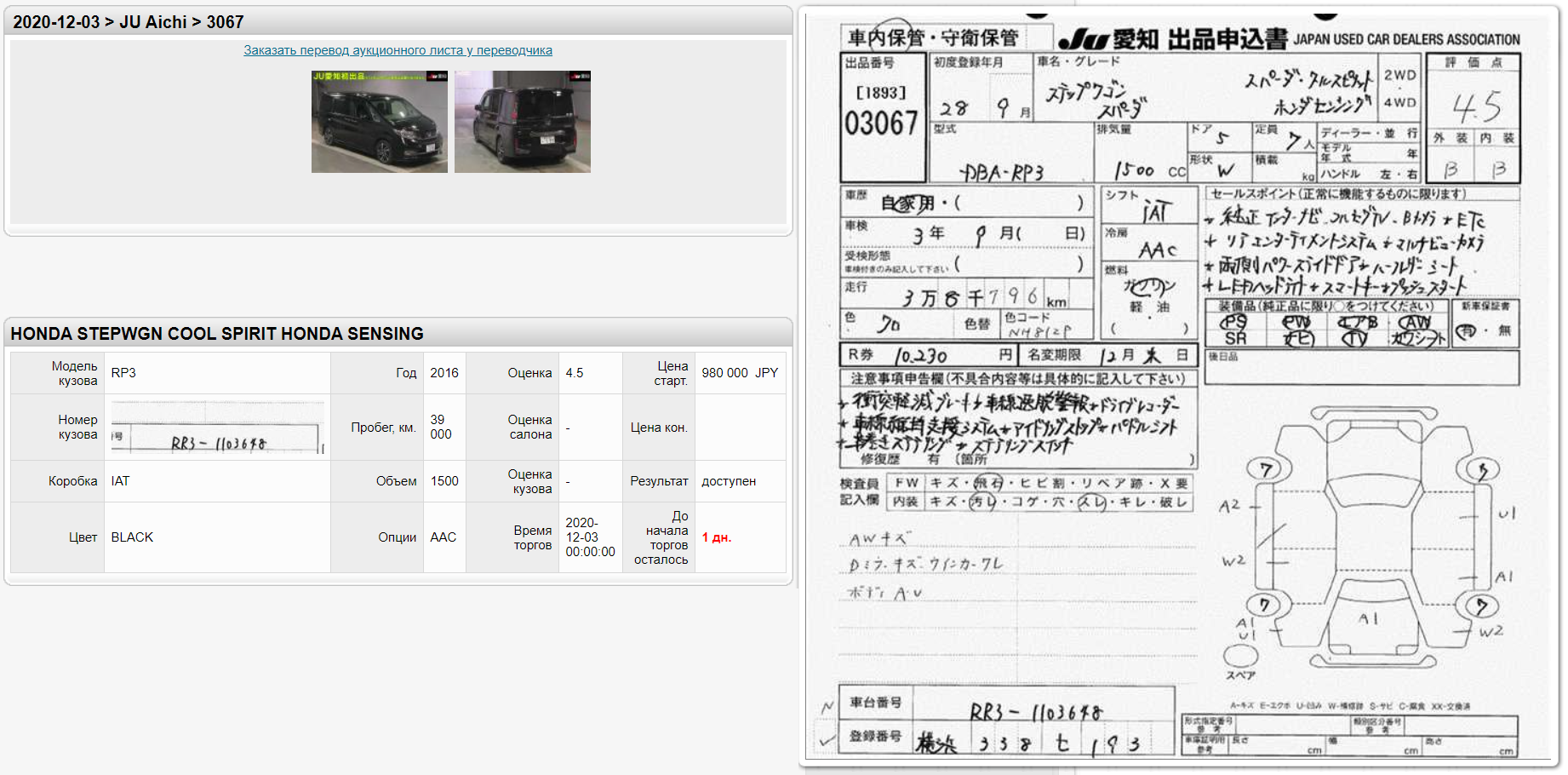Click the color value BLACK

[132, 537]
